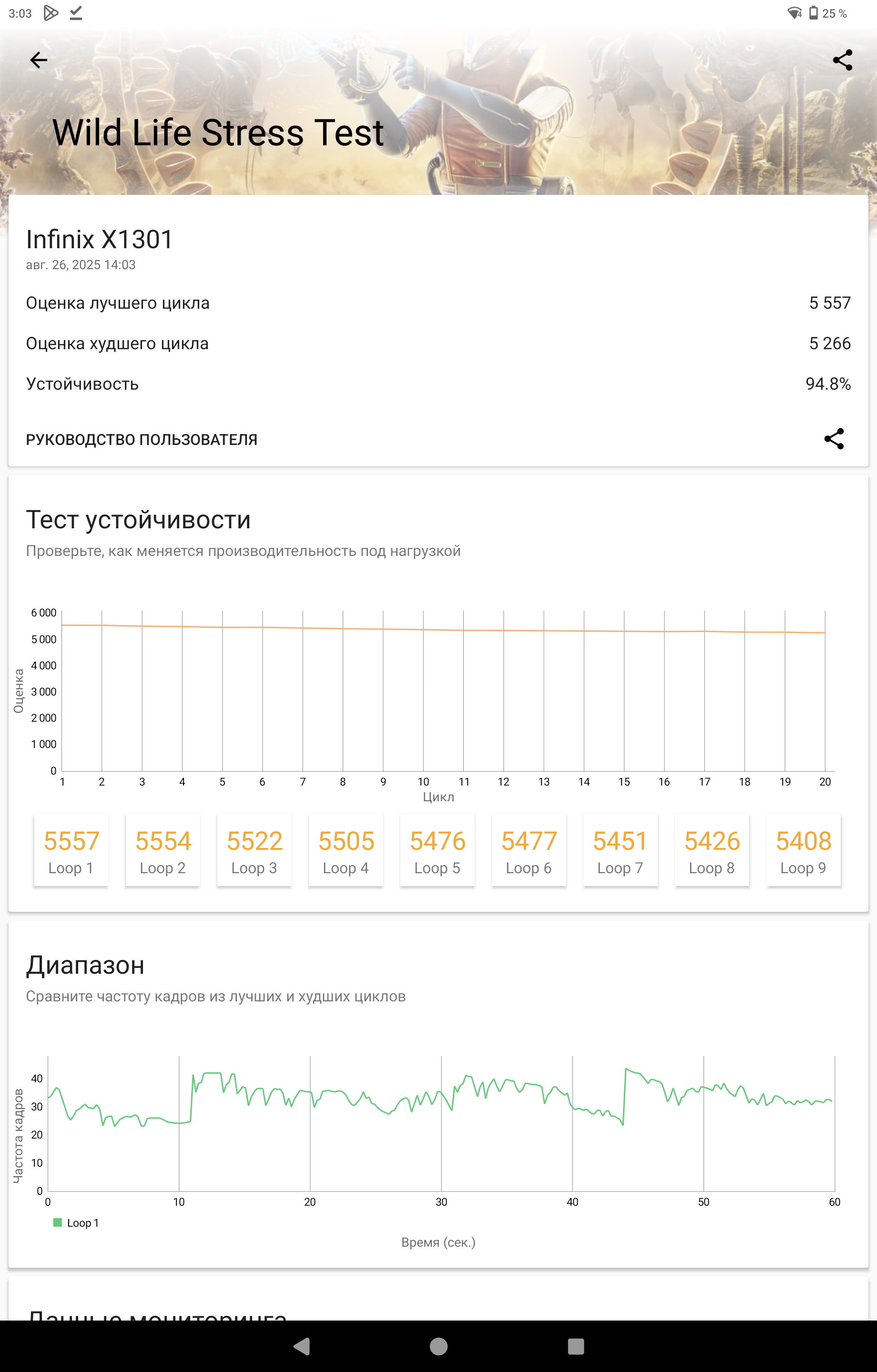The height and width of the screenshot is (1372, 877).
Task: Select the Loop 1 score card
Action: [71, 850]
